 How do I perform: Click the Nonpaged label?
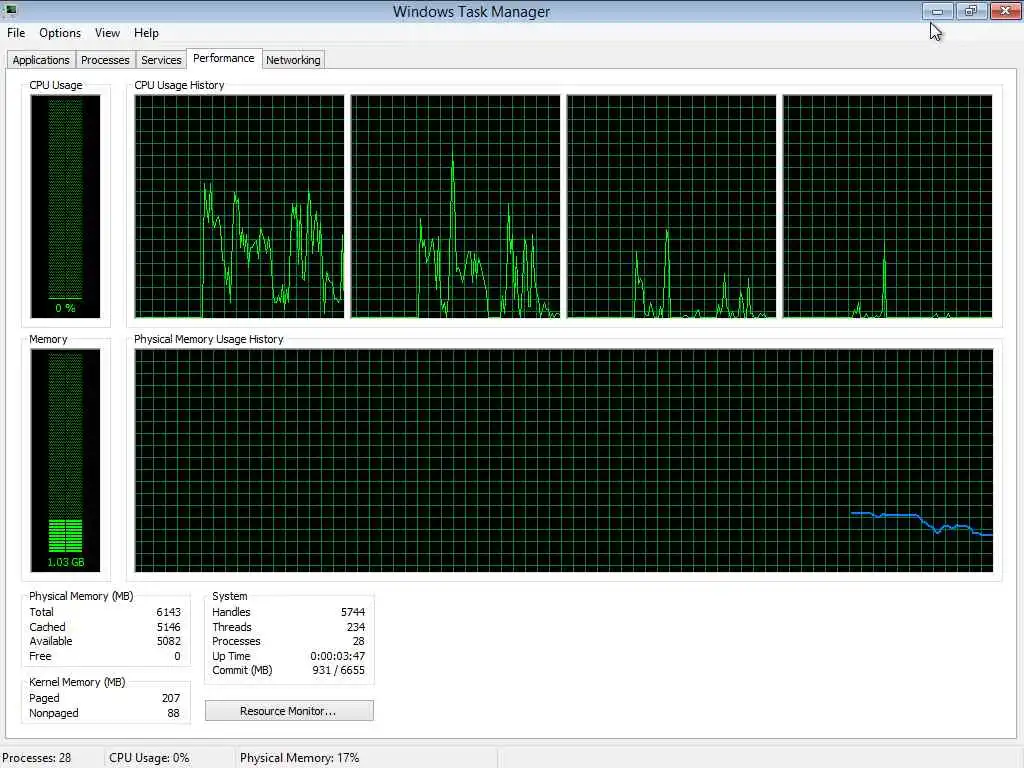54,713
